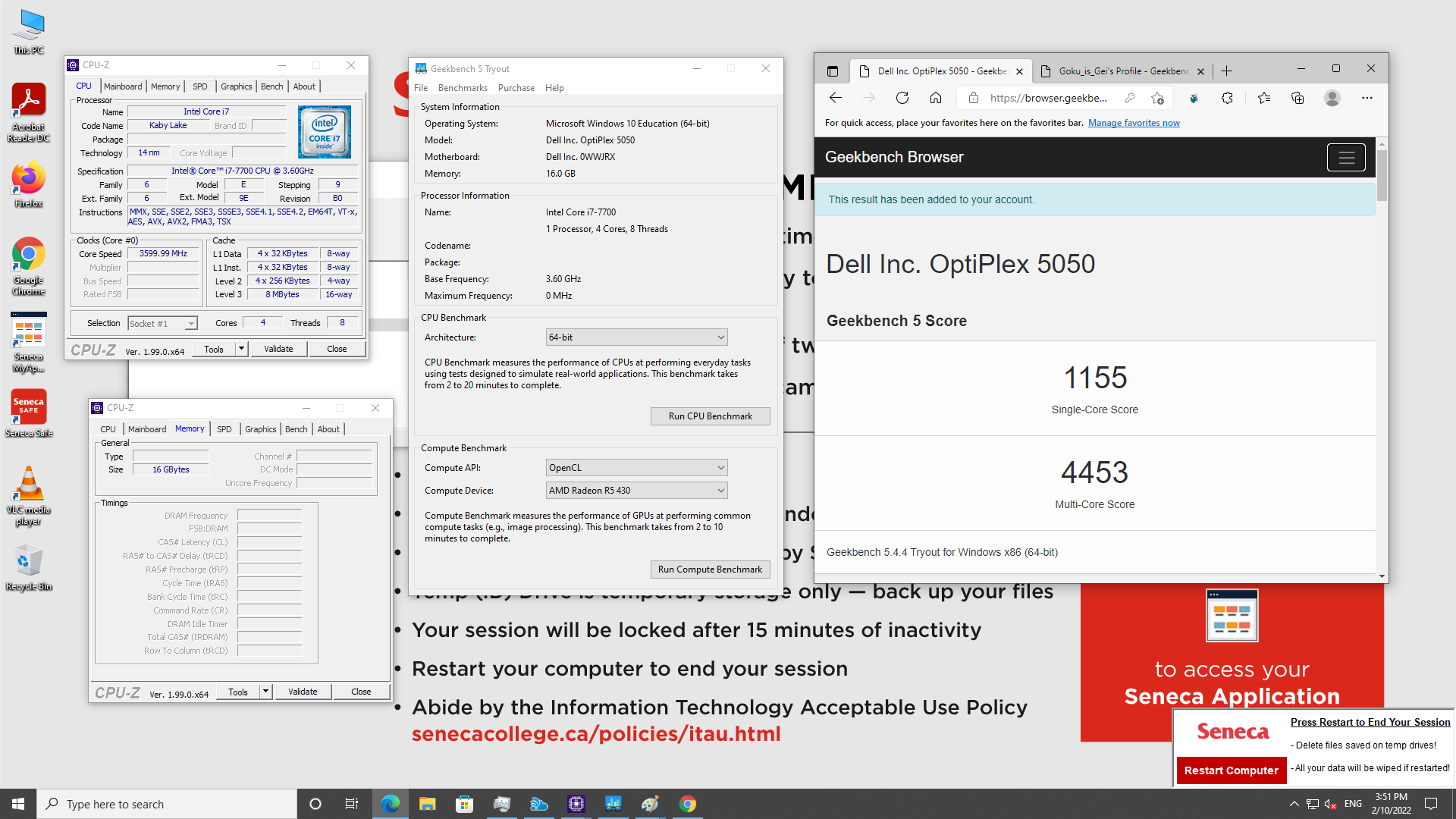Image resolution: width=1456 pixels, height=819 pixels.
Task: Open Acrobat Reader DC desktop icon
Action: [29, 113]
